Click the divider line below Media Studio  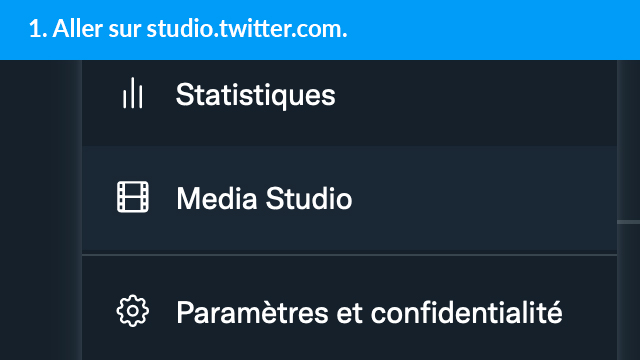pyautogui.click(x=349, y=255)
